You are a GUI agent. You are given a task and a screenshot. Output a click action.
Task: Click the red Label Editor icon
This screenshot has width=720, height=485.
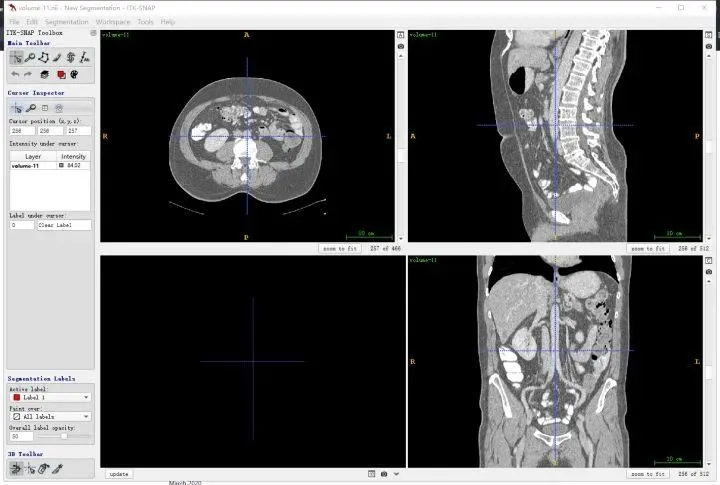click(61, 74)
